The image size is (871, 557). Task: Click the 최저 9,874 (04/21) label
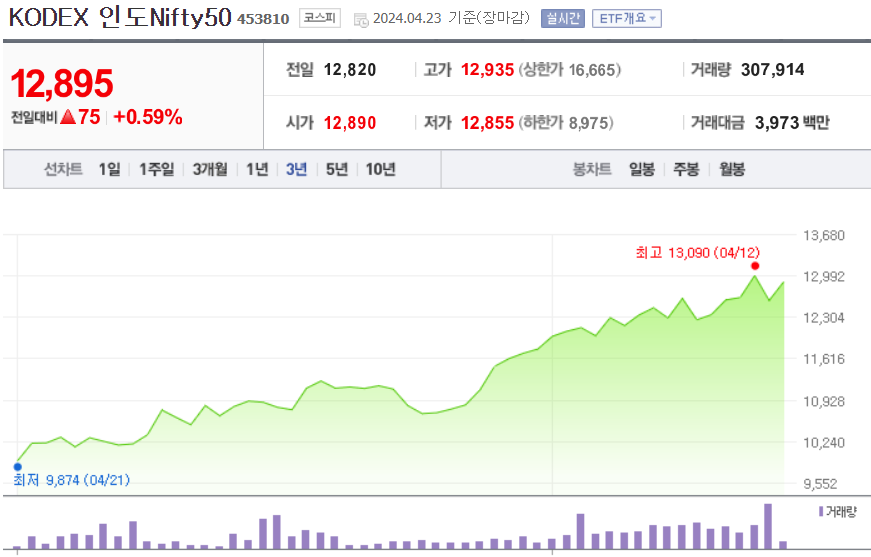72,480
